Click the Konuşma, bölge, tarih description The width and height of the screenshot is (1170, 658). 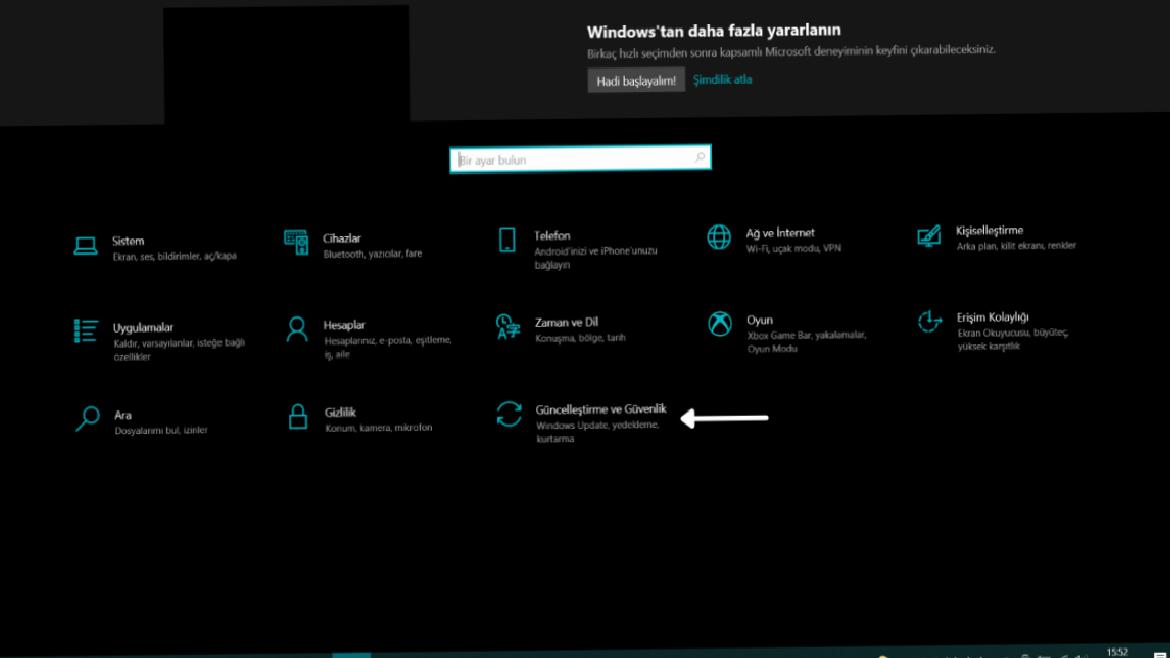(x=581, y=338)
